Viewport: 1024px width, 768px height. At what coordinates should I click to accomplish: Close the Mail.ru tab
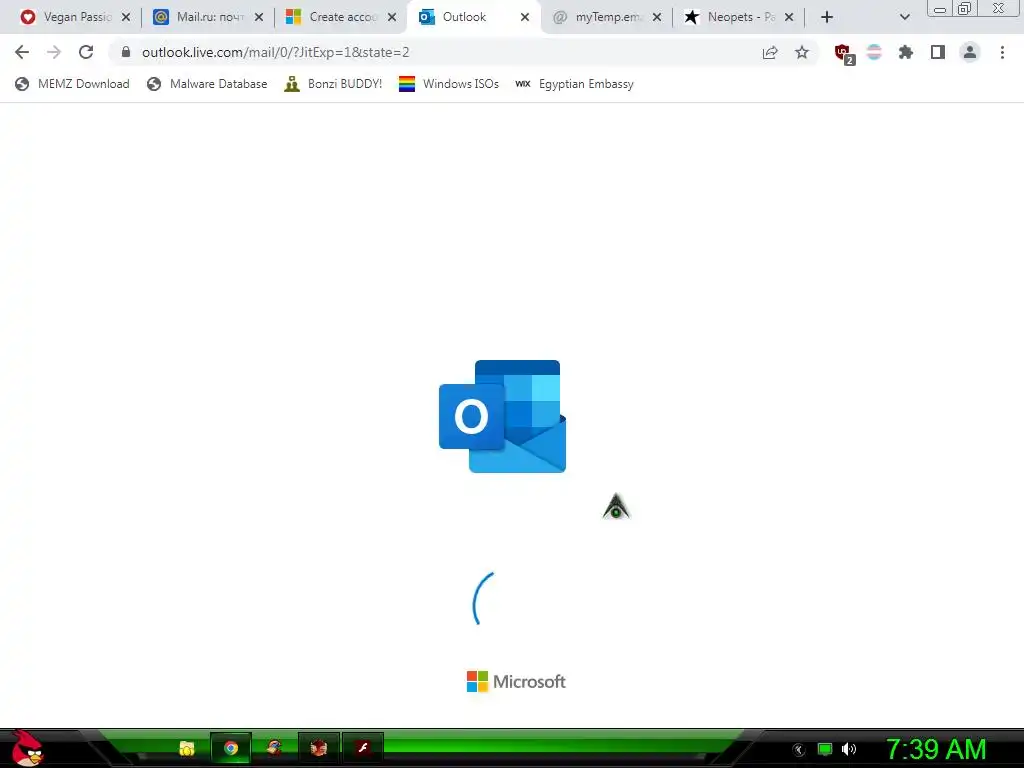[259, 17]
